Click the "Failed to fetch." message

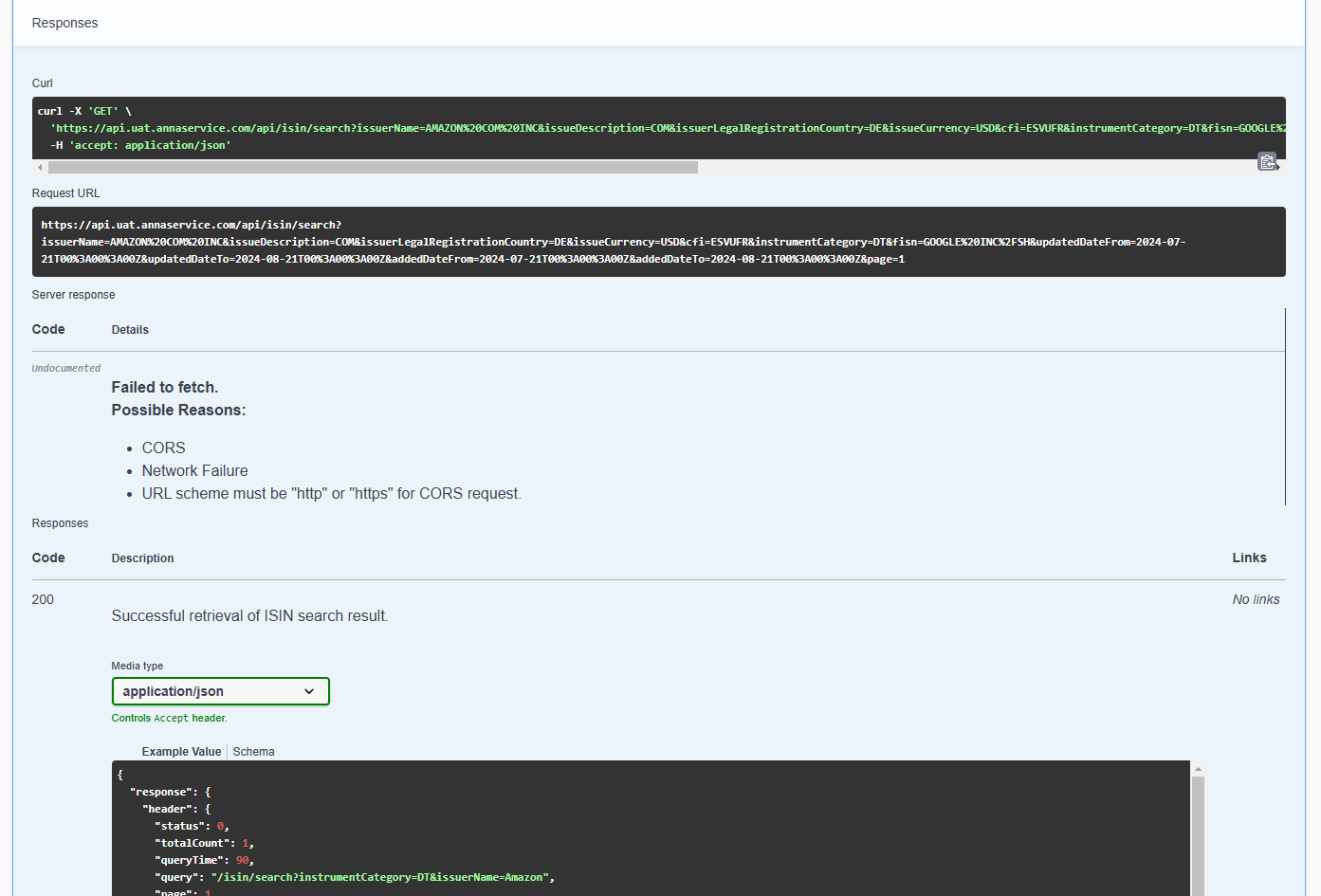tap(165, 387)
